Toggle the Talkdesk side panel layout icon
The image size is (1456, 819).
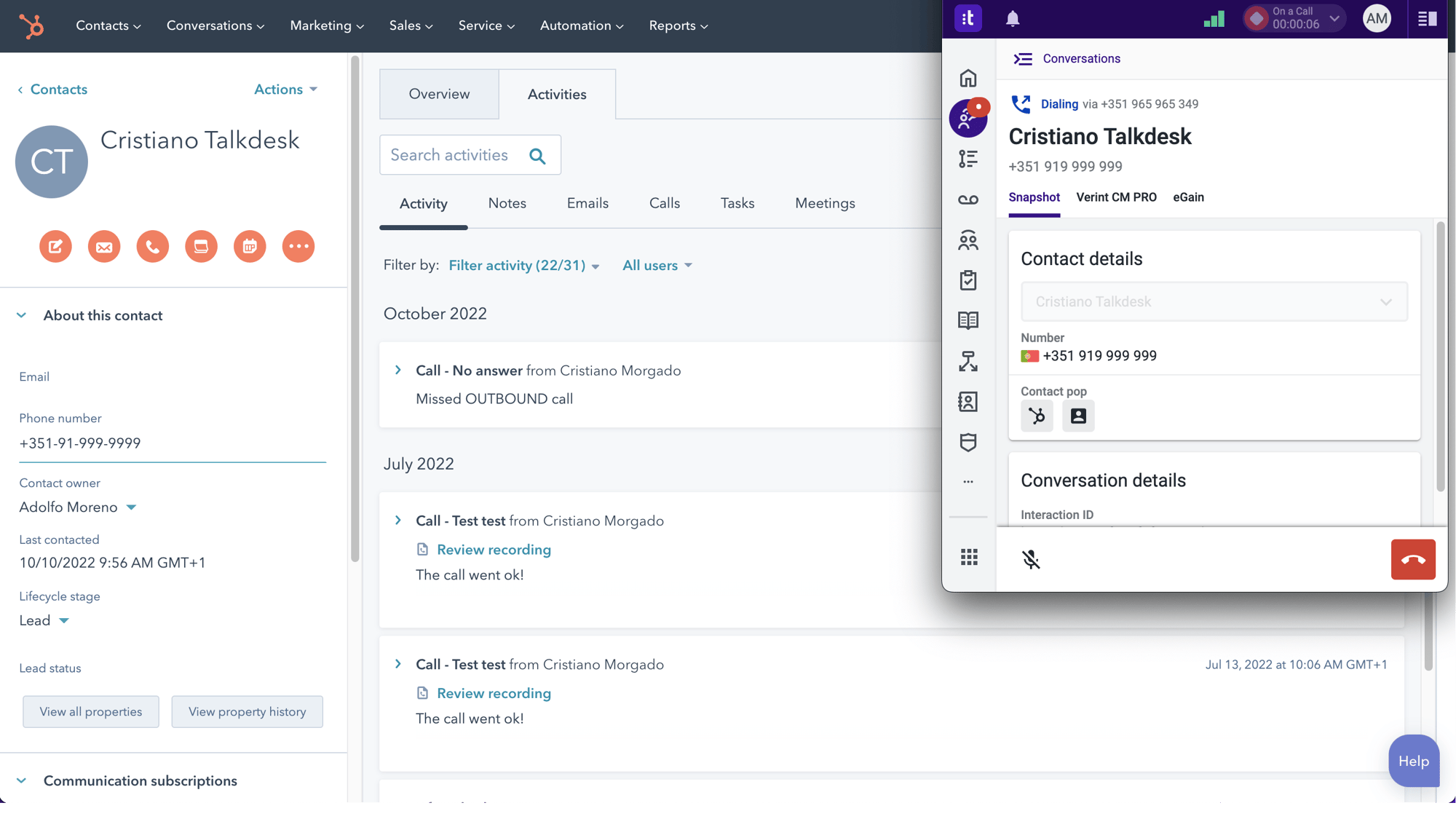pyautogui.click(x=1427, y=19)
